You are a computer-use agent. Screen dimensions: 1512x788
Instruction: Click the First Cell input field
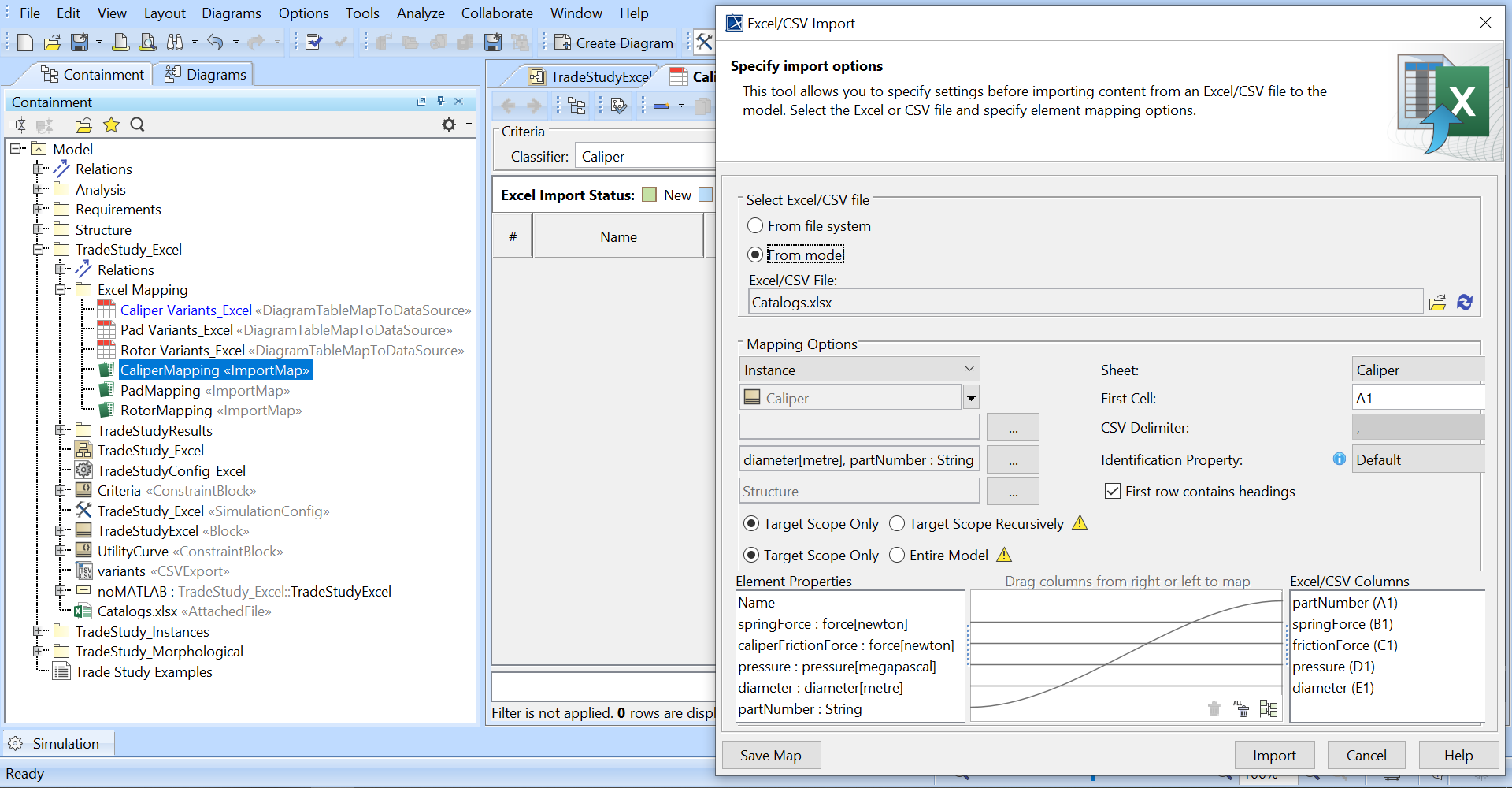click(x=1417, y=399)
